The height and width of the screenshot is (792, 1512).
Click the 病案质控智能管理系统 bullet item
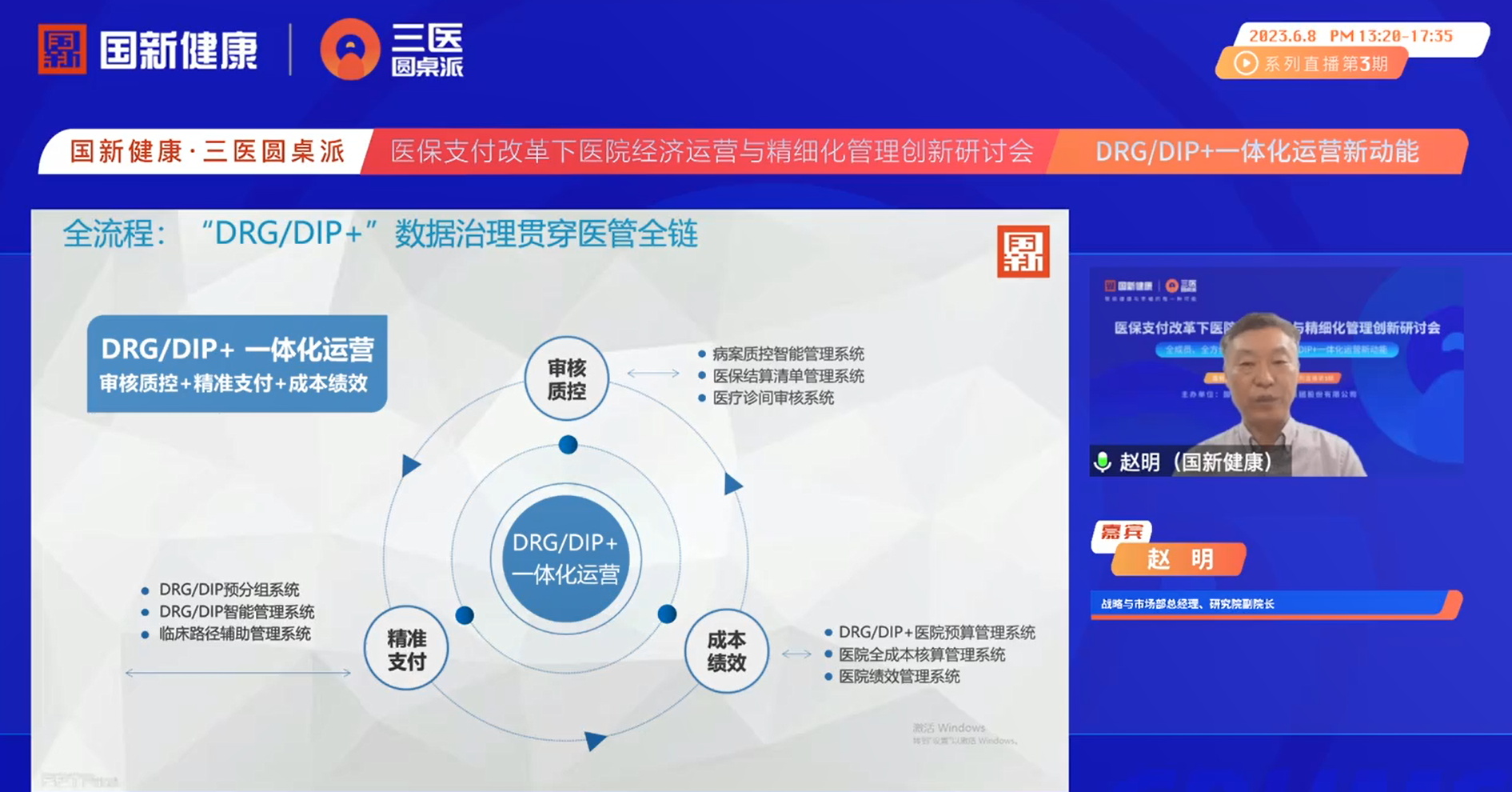coord(788,354)
